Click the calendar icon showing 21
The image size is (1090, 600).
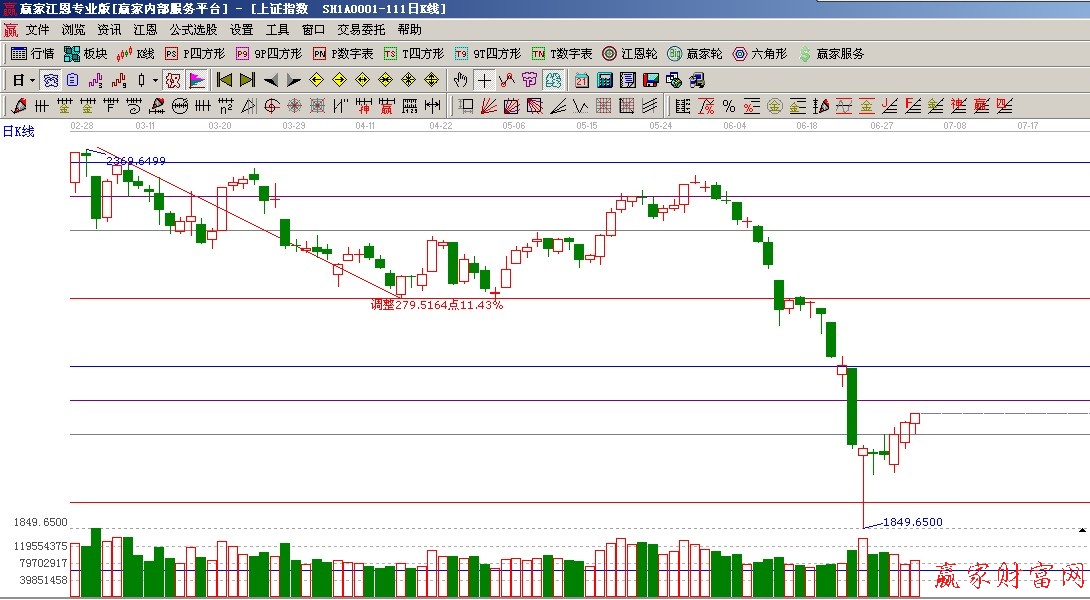click(581, 80)
